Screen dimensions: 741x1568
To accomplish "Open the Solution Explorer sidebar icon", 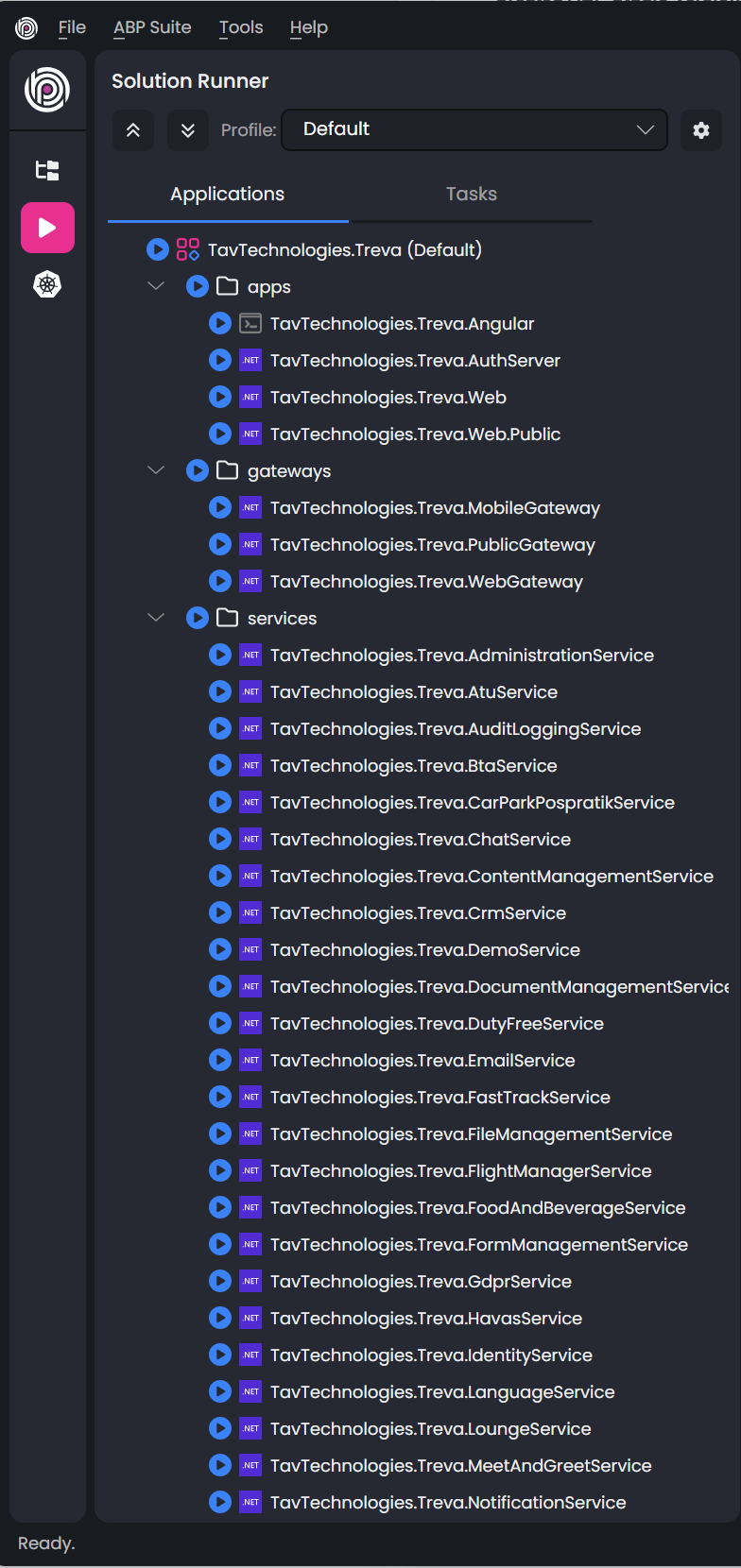I will (x=47, y=170).
